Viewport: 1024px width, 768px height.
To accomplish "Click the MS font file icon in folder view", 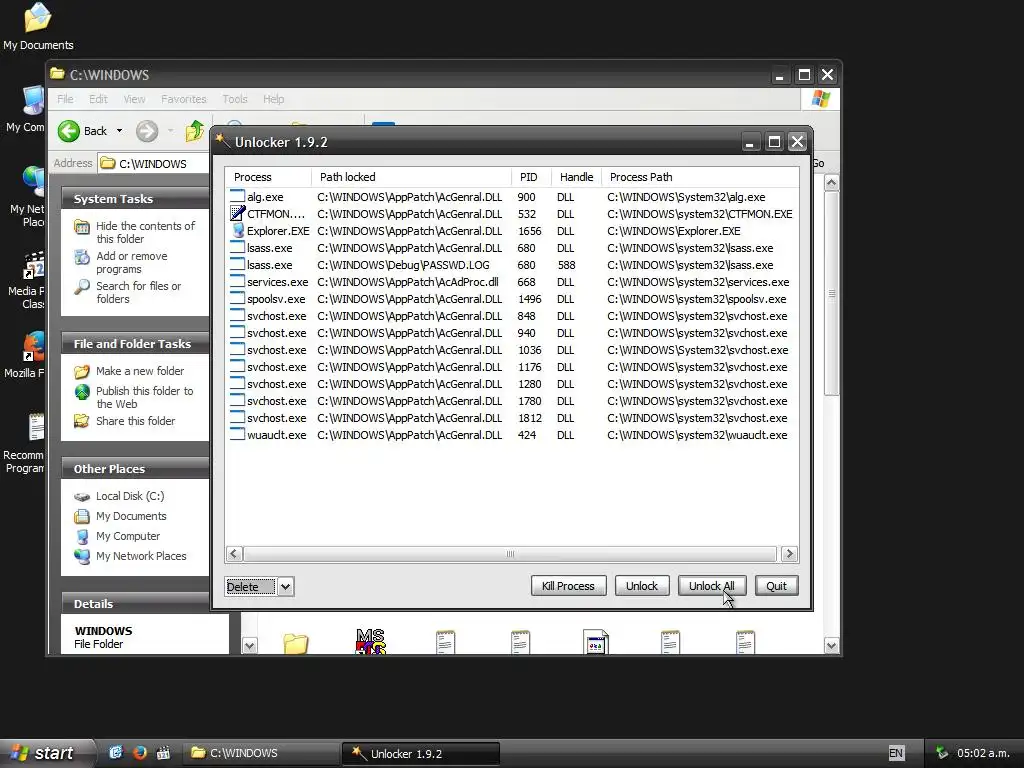I will click(371, 641).
